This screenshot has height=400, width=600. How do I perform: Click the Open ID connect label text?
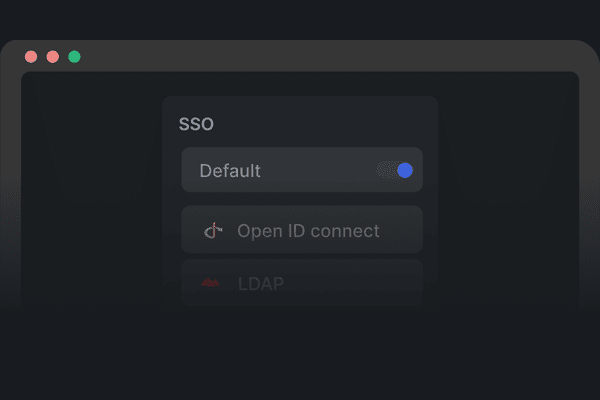(308, 231)
